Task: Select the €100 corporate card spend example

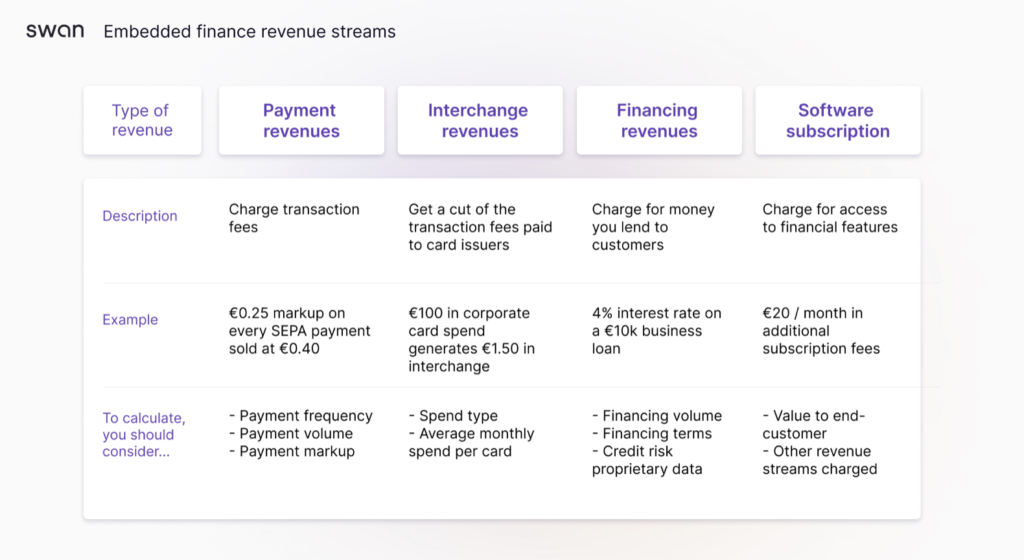Action: (x=471, y=340)
